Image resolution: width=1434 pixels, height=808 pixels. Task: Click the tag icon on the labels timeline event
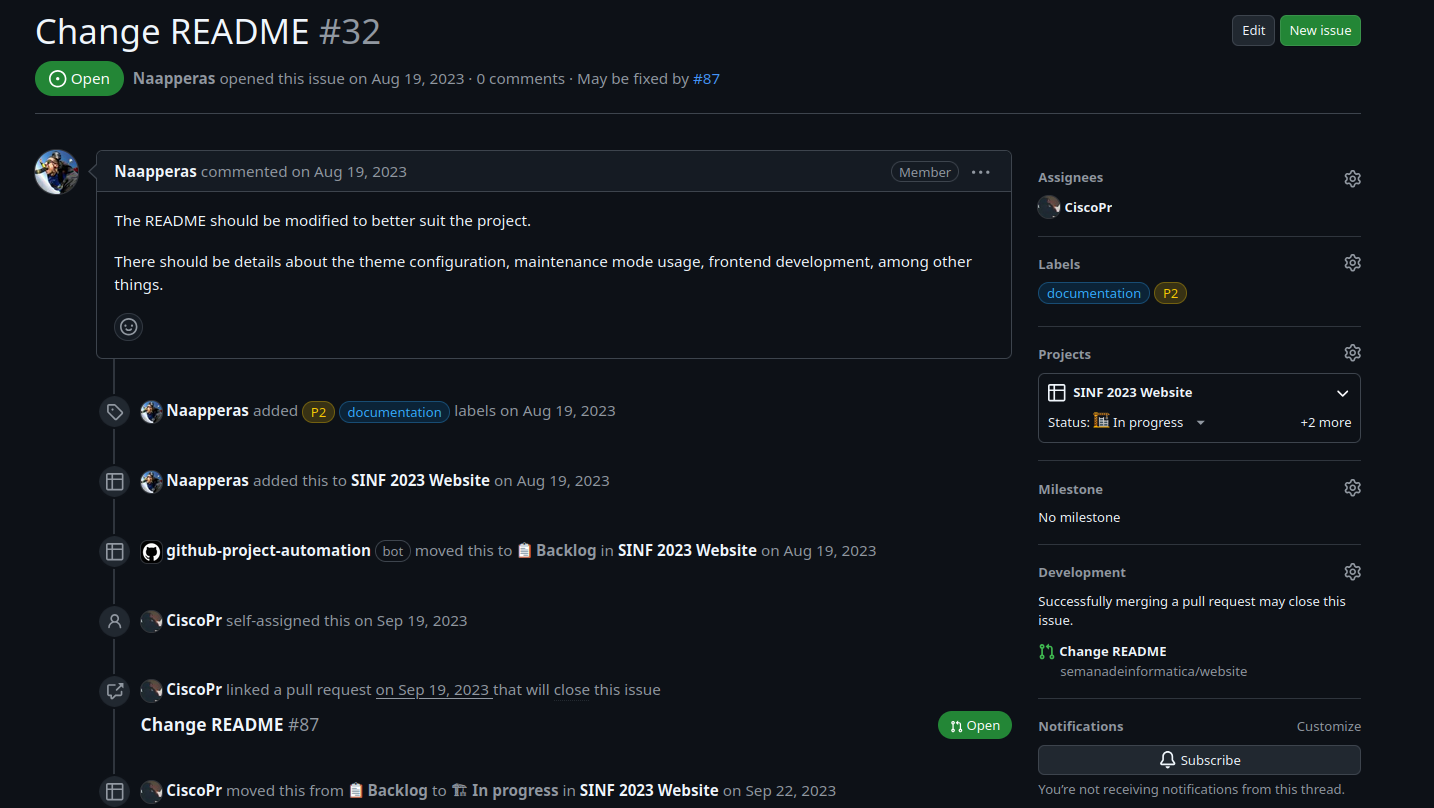click(x=114, y=411)
